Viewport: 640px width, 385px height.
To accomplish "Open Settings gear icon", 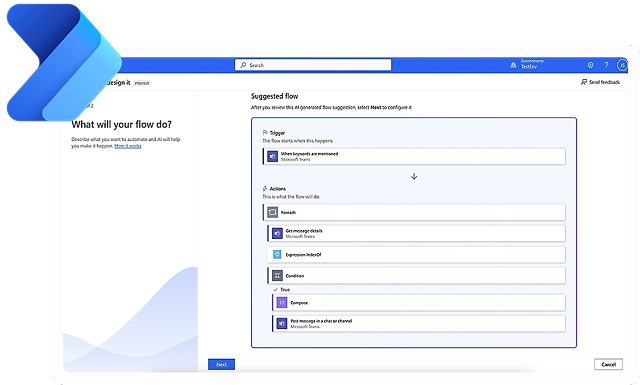I will [x=590, y=65].
